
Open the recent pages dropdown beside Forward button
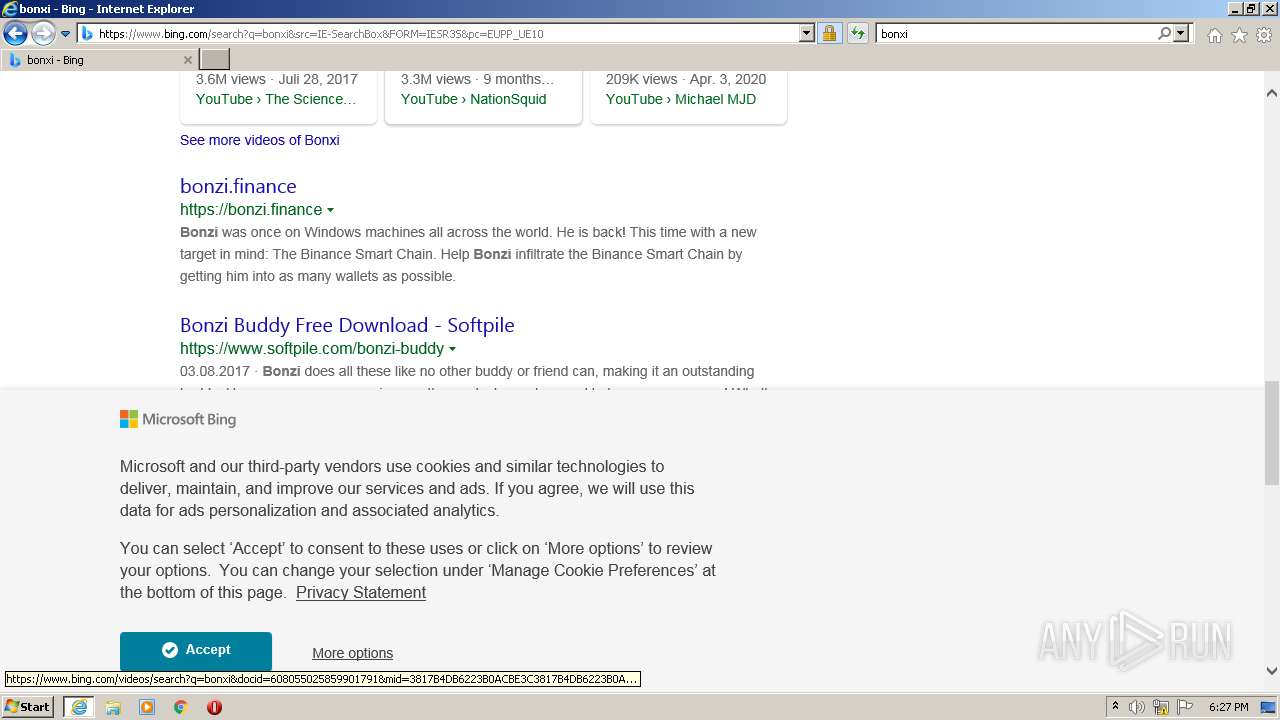click(66, 34)
